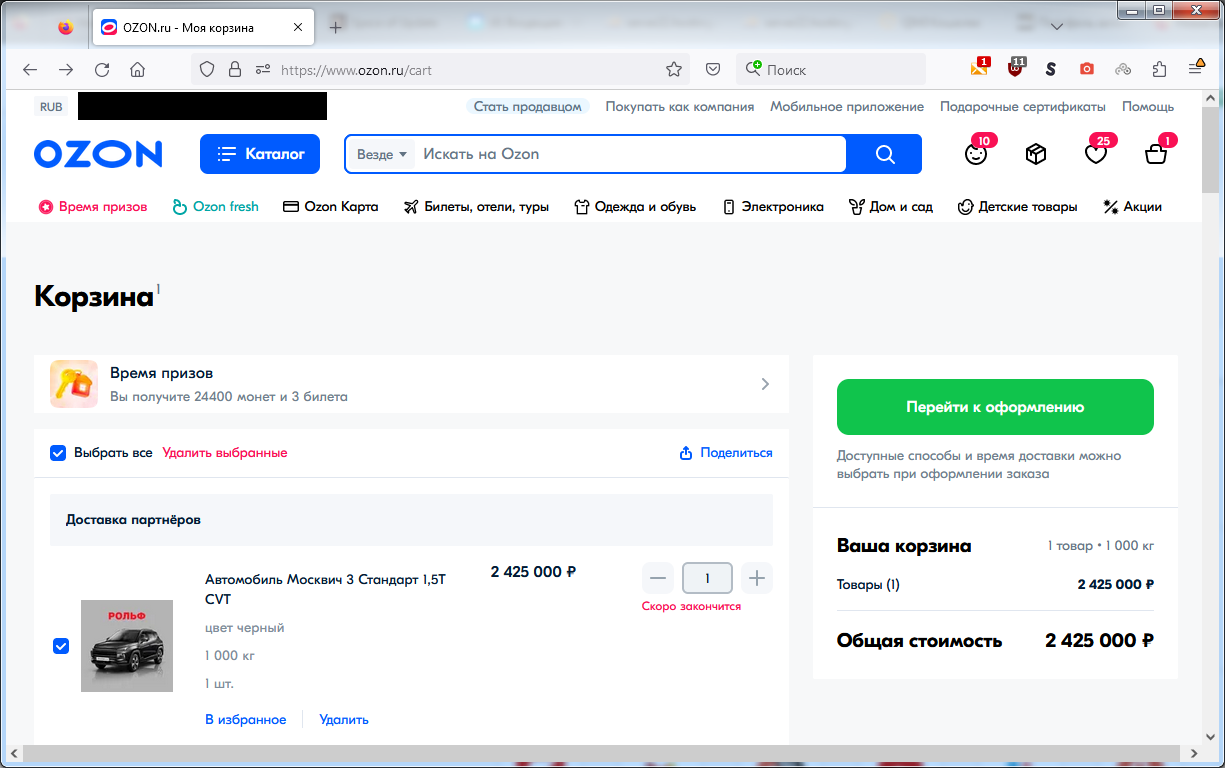Add item via В избранное link

(246, 720)
